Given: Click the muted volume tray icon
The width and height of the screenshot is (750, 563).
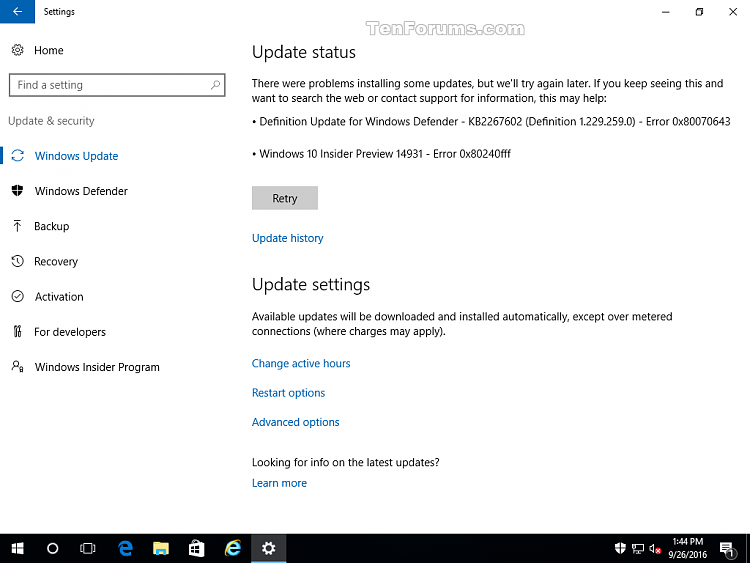Looking at the screenshot, I should (655, 549).
